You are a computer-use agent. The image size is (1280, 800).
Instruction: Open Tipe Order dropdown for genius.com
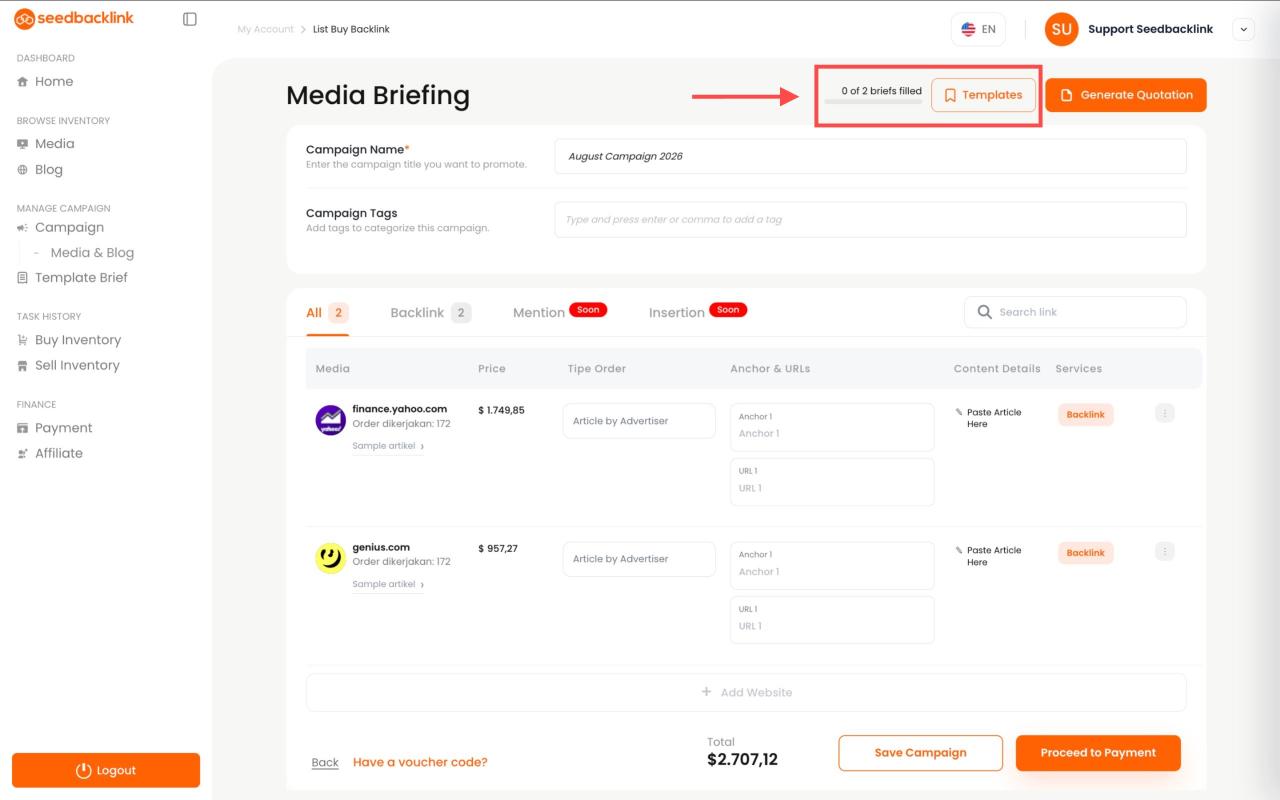[639, 559]
